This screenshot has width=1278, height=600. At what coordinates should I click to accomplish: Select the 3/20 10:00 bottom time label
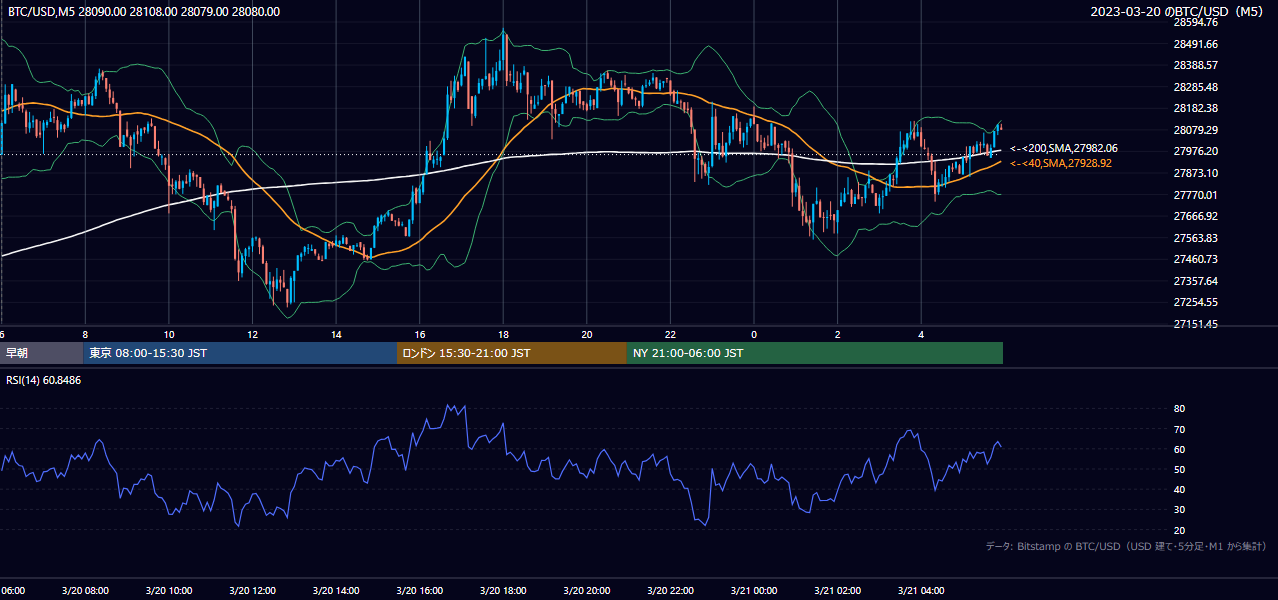(169, 591)
